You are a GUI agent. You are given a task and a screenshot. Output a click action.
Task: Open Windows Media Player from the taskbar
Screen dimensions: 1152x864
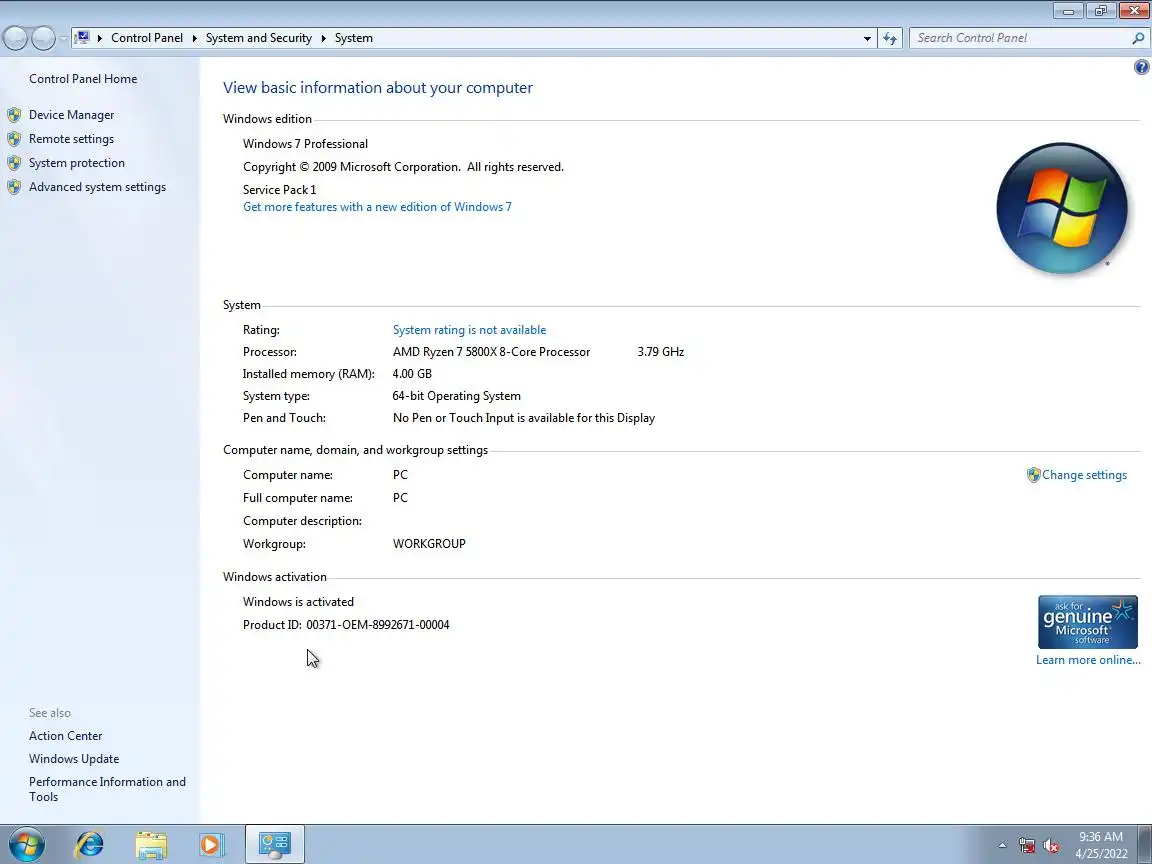point(211,845)
